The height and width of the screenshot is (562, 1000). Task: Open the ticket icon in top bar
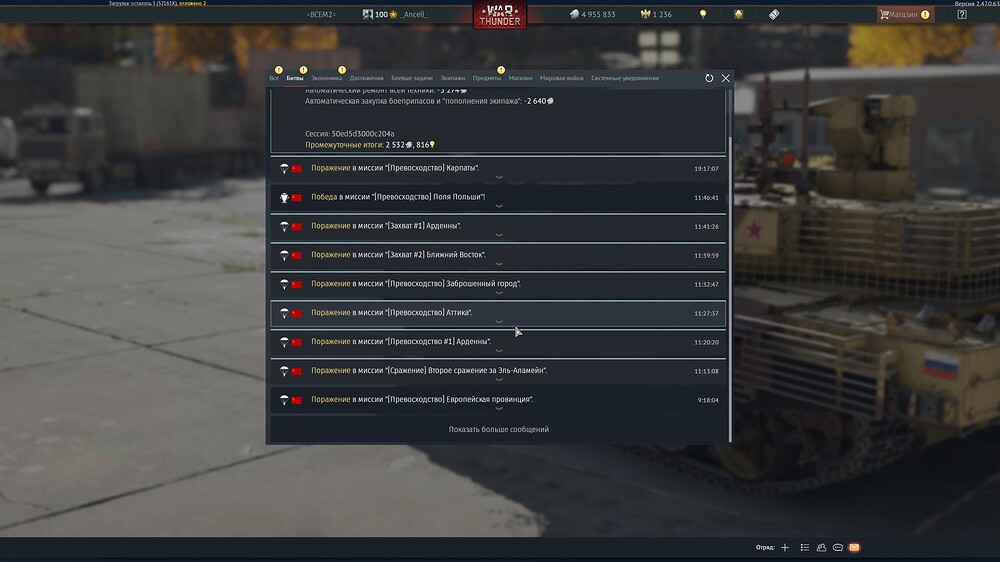(x=774, y=14)
